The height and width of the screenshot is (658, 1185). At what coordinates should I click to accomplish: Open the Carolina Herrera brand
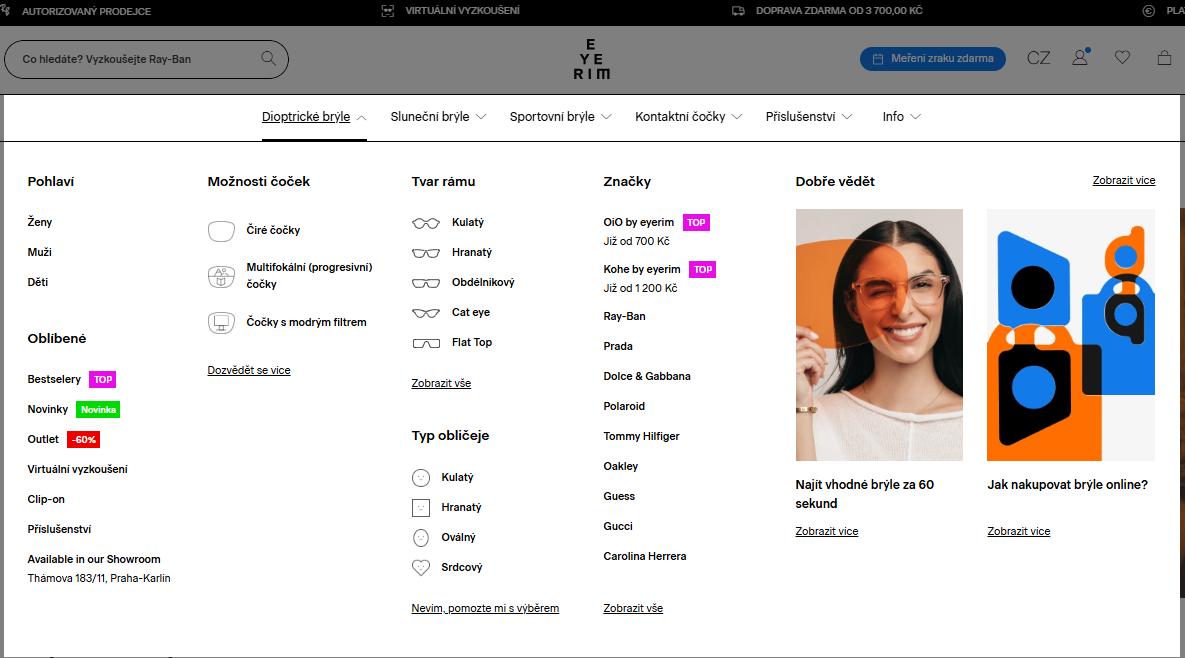tap(645, 556)
